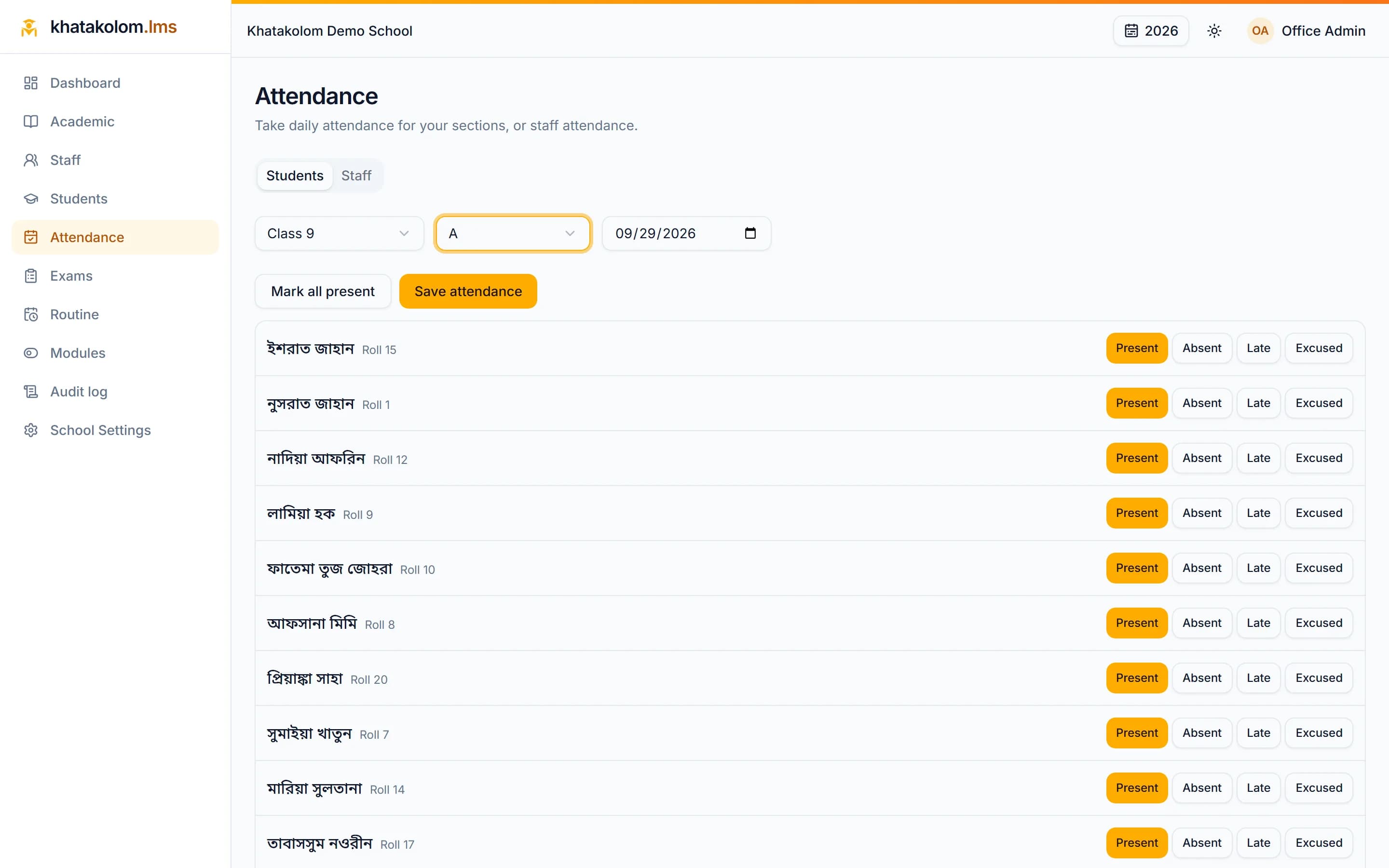Click the Routine calendar-clock icon

point(31,314)
